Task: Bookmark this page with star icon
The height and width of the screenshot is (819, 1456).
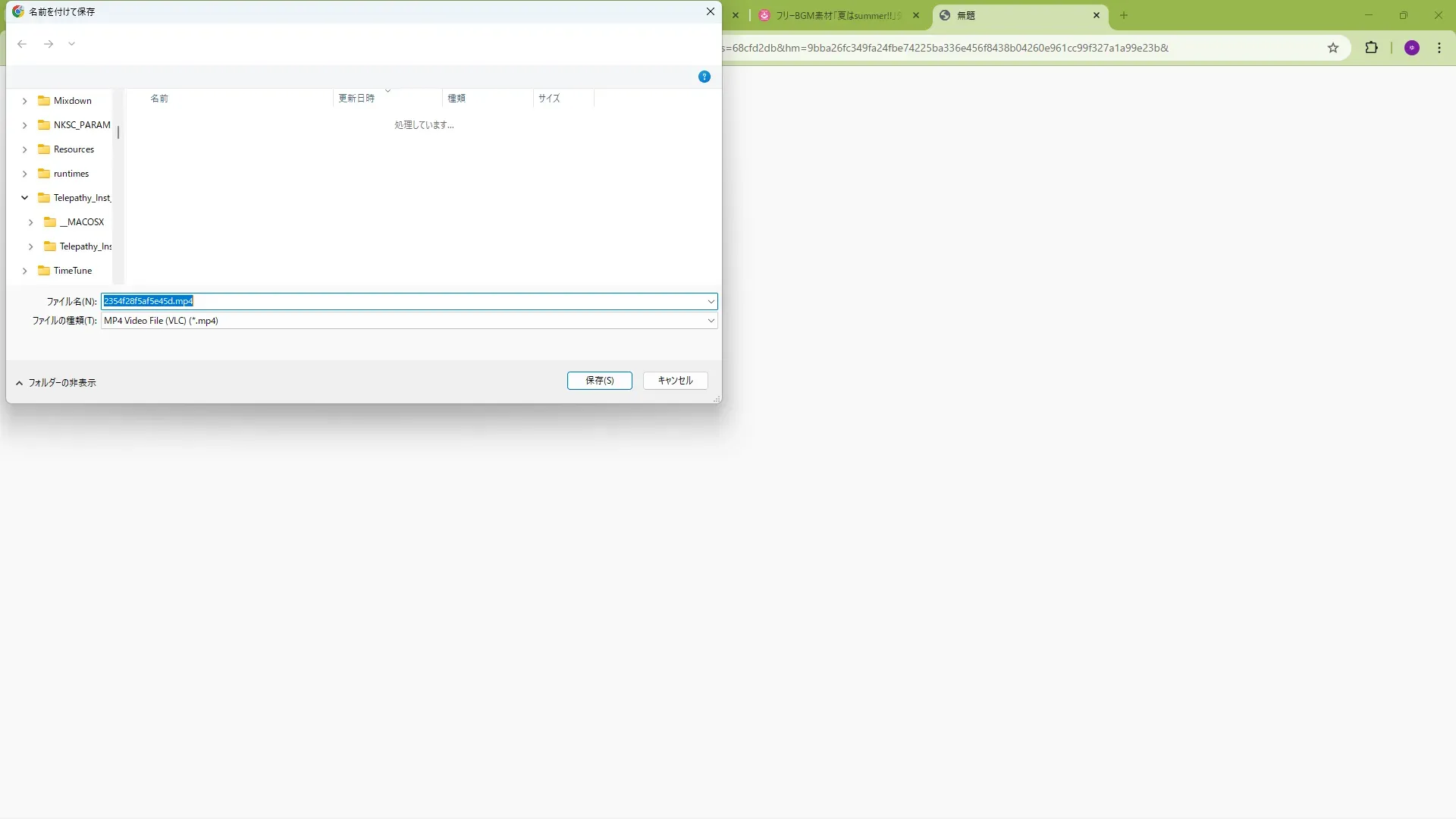Action: (1333, 48)
